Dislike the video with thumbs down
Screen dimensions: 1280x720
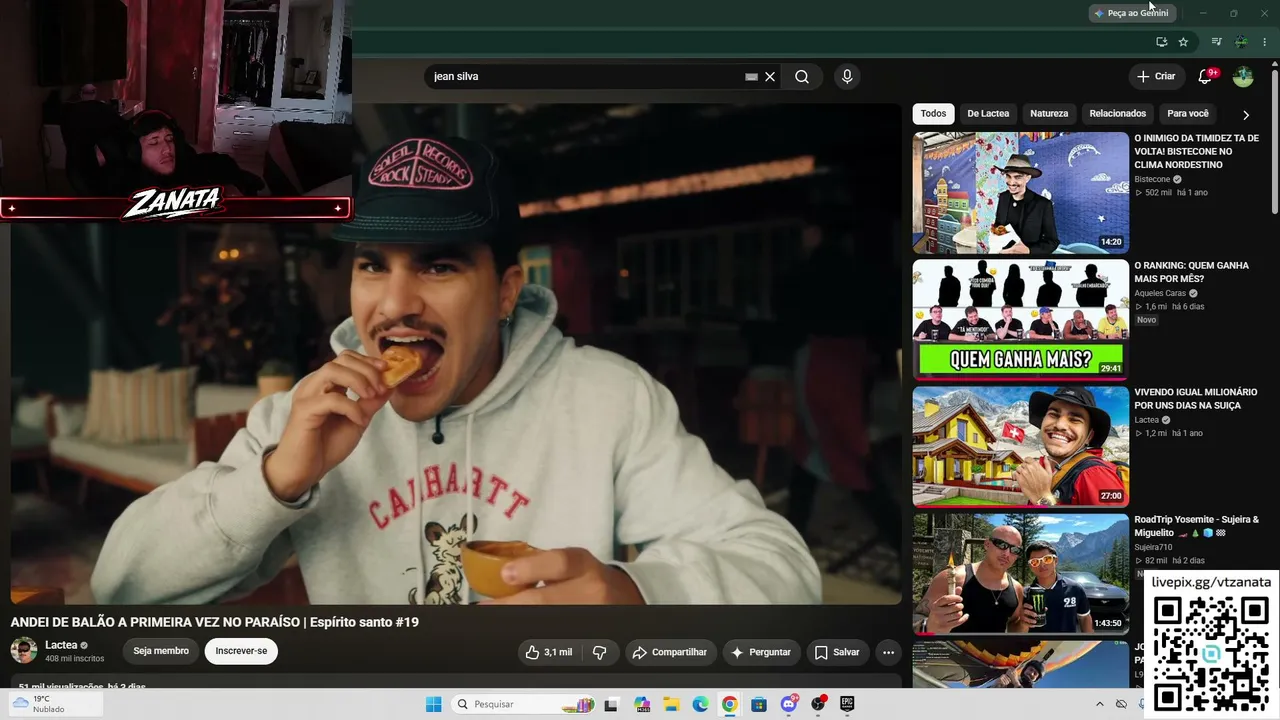(x=599, y=652)
